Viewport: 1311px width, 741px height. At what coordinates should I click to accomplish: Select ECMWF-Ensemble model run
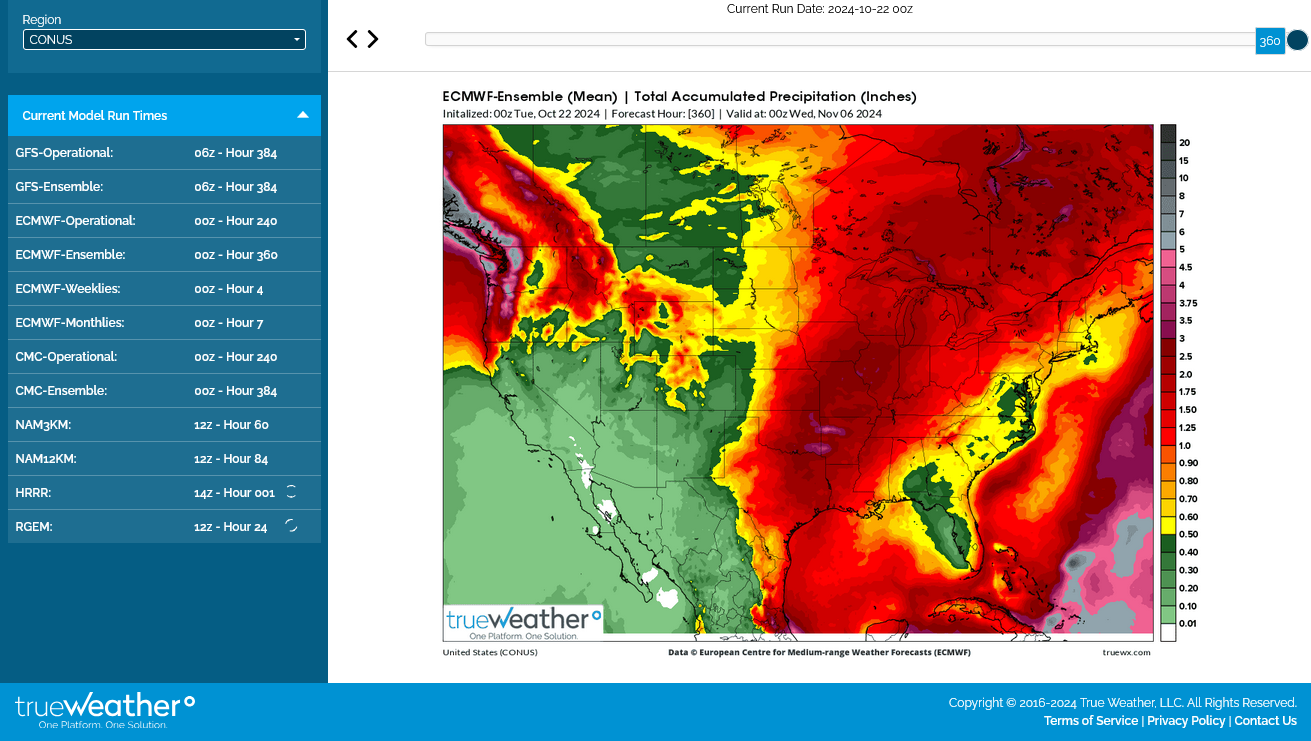pyautogui.click(x=164, y=255)
